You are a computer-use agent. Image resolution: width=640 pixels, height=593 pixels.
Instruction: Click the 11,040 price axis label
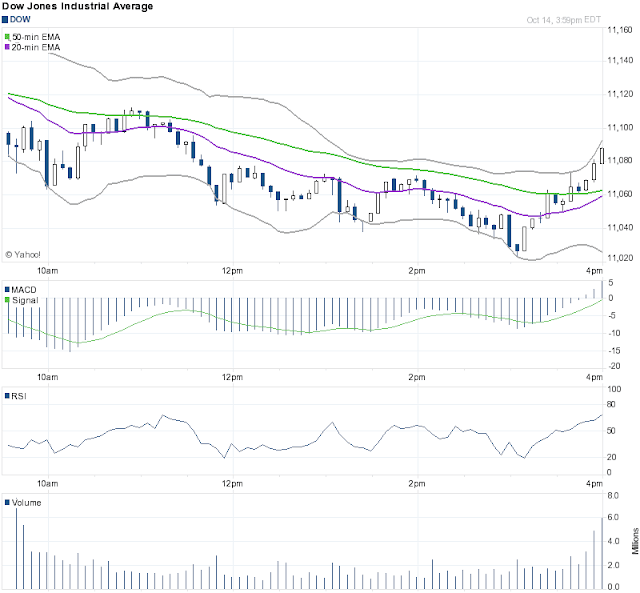tap(620, 228)
